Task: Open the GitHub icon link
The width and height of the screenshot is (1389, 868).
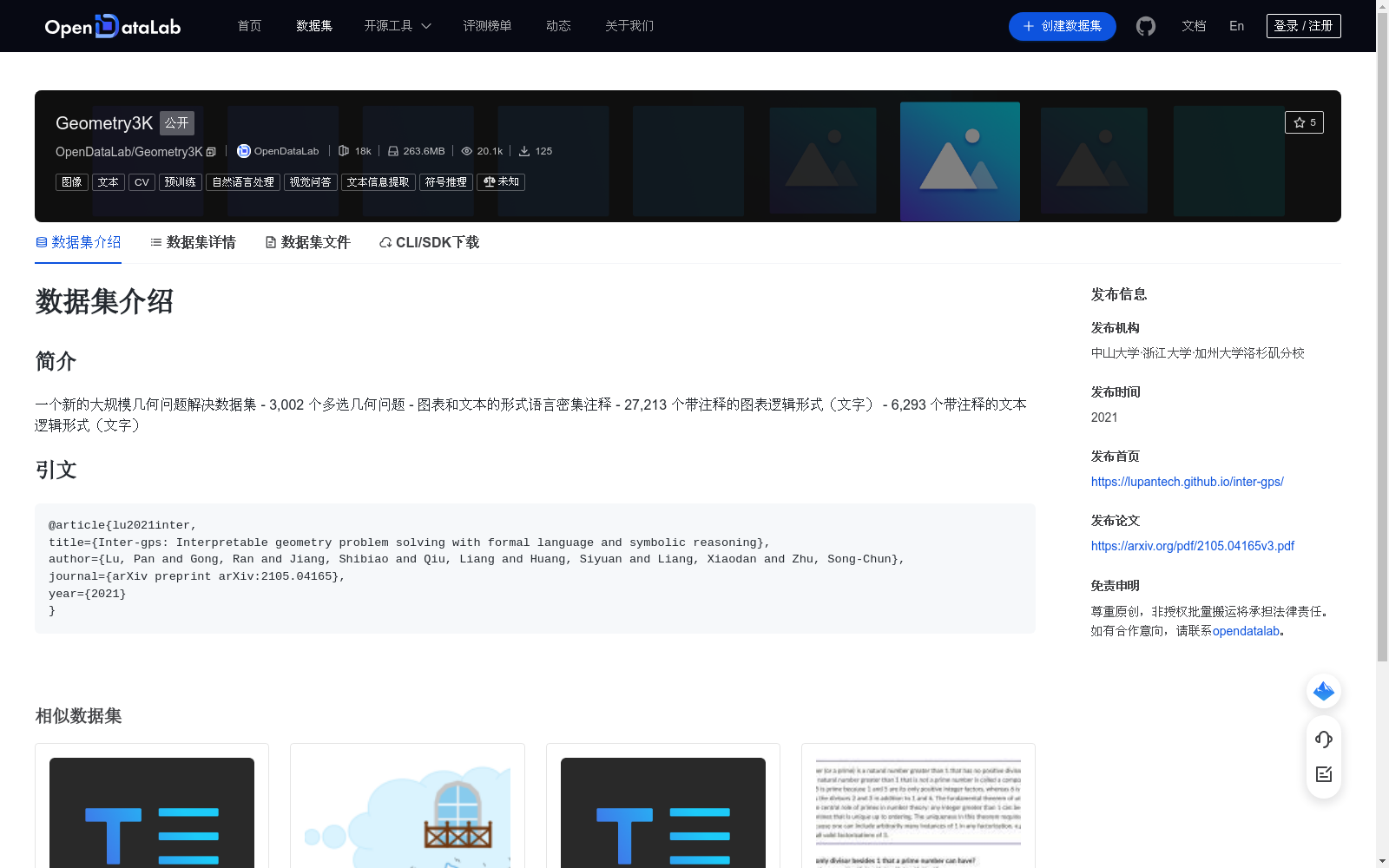Action: tap(1146, 26)
